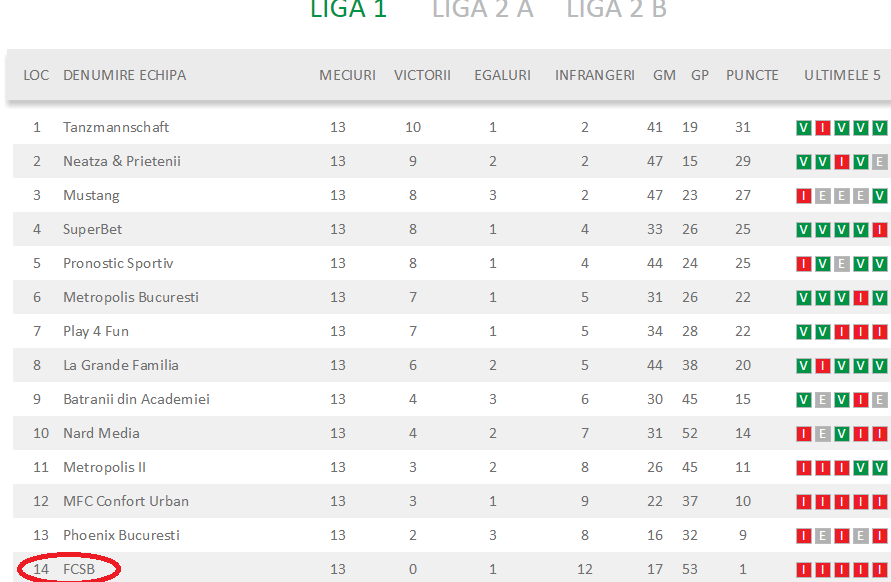Click the red I badge for La Grande Familia
This screenshot has height=582, width=891.
[822, 366]
